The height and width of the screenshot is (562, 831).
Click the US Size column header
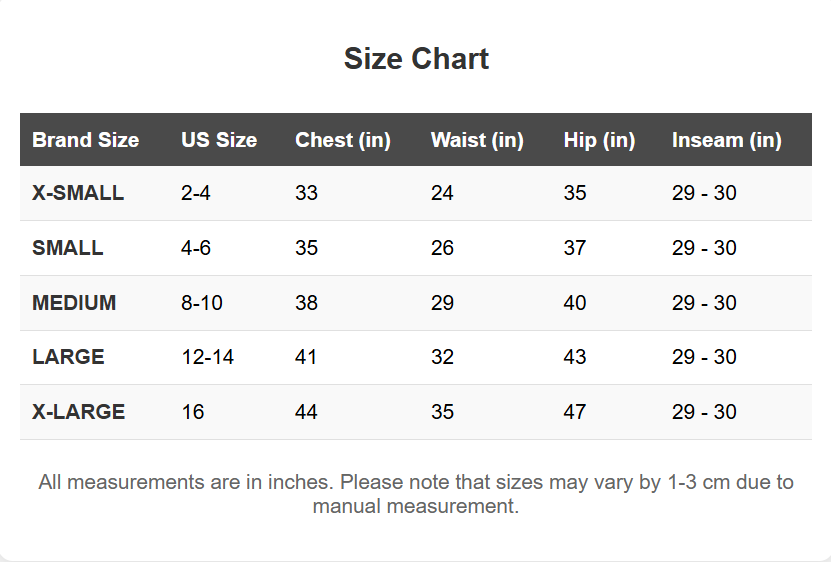[219, 140]
